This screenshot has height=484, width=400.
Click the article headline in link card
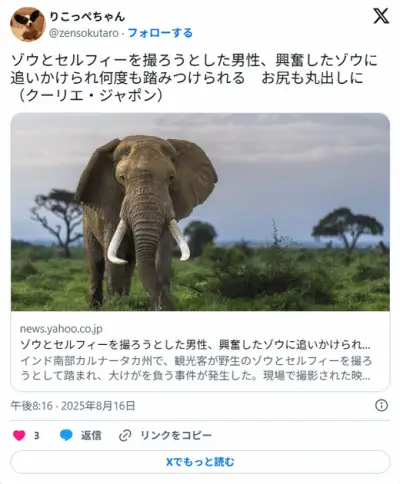[x=195, y=345]
